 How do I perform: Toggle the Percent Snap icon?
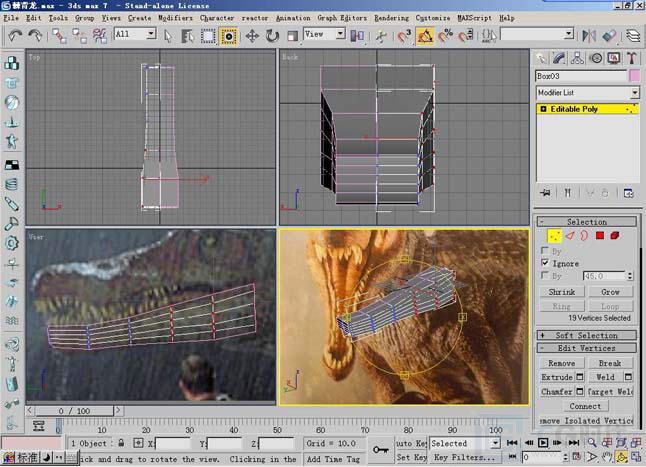[x=445, y=36]
